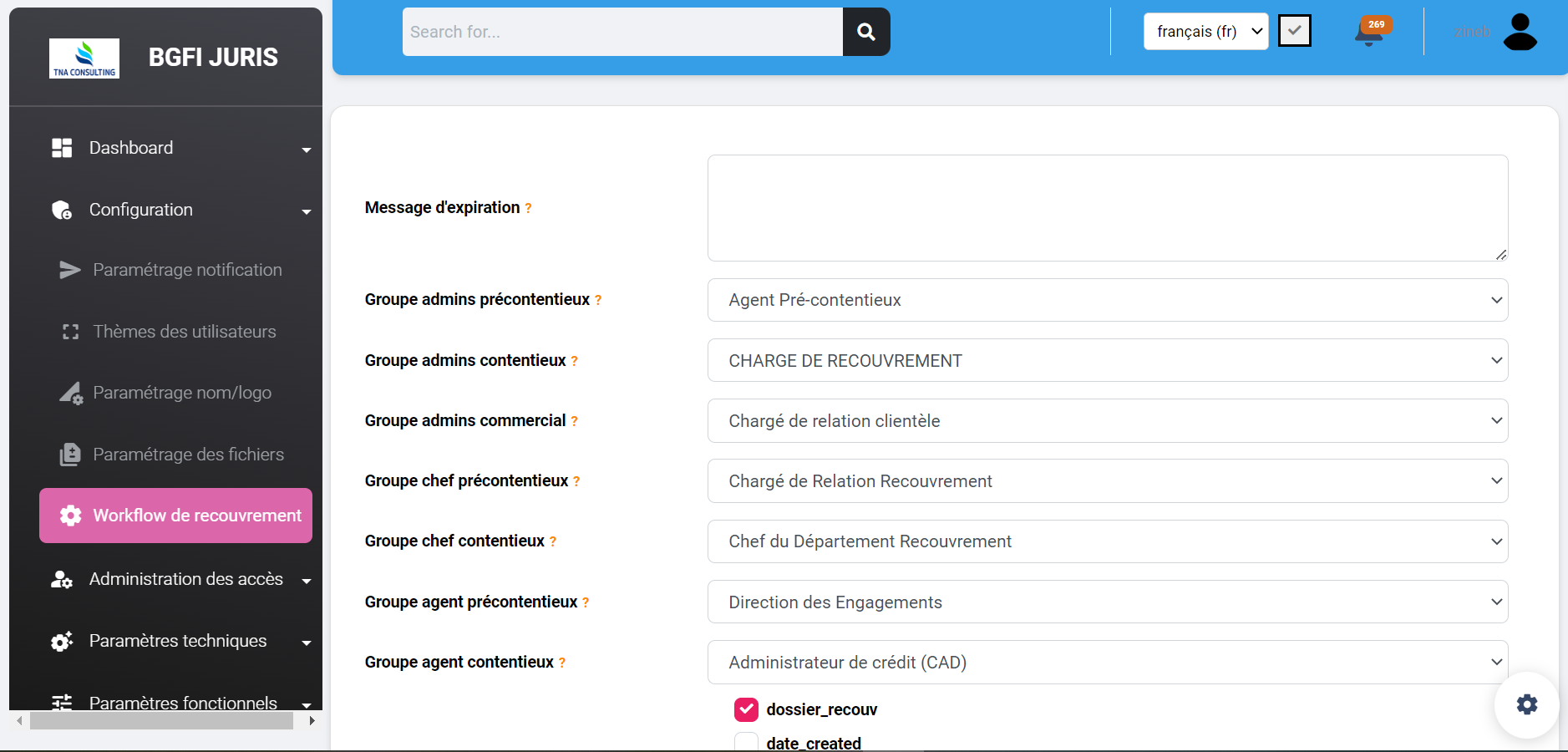Open the Groupe admins précontentieux dropdown
Screen dimensions: 1568x752
(1107, 300)
